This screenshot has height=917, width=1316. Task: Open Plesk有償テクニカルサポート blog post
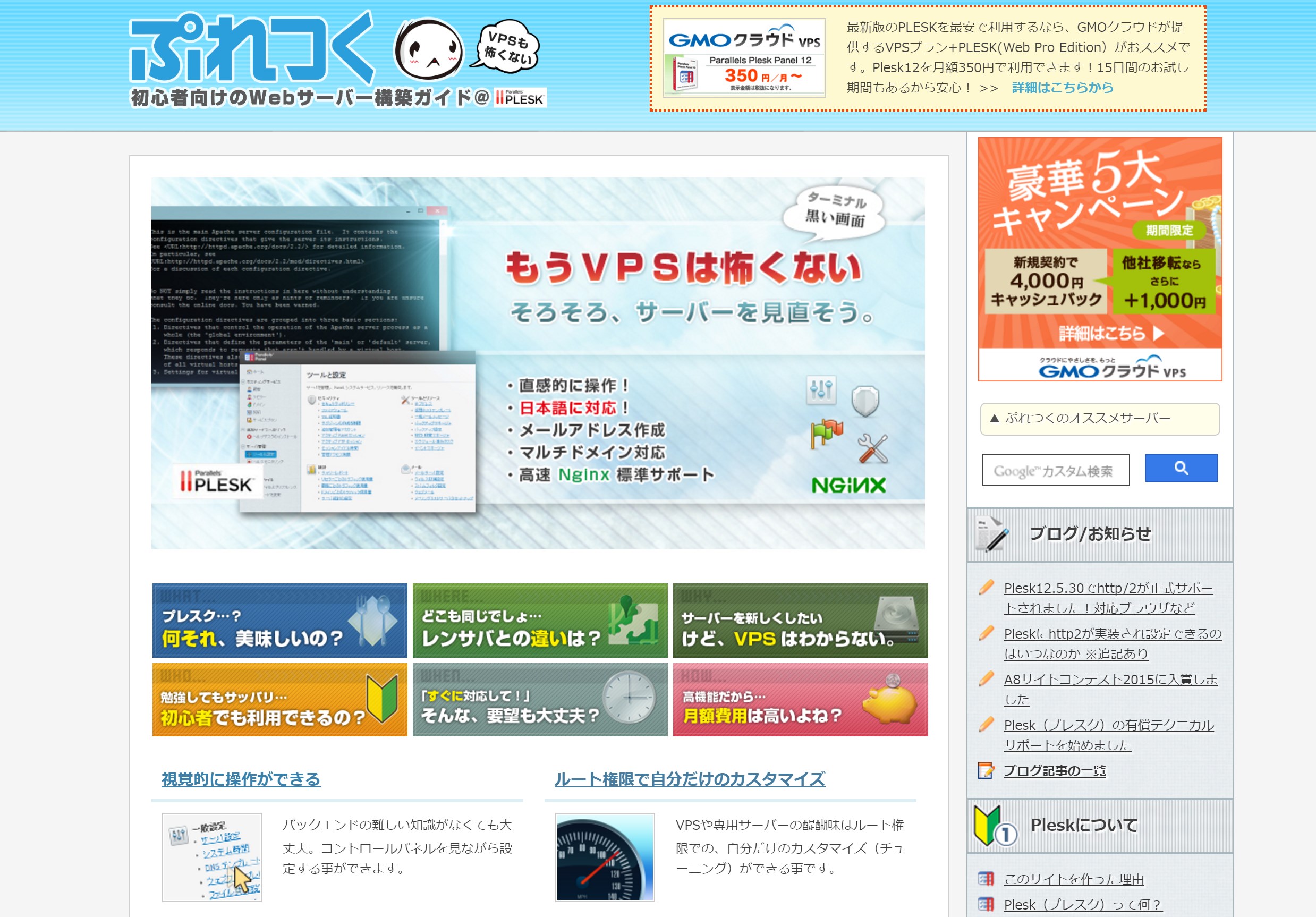point(1108,735)
